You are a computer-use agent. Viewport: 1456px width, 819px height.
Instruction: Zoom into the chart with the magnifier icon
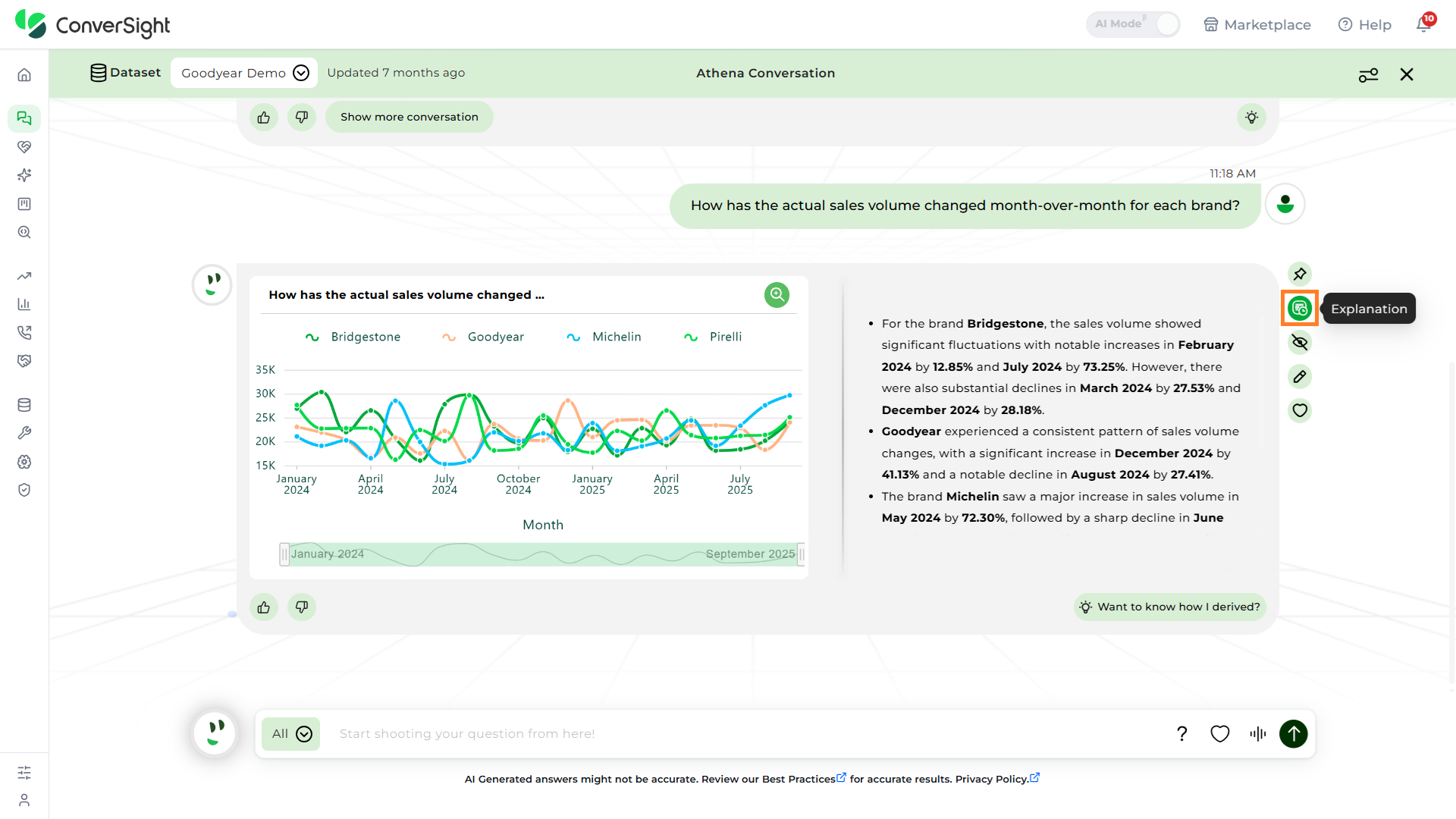pyautogui.click(x=777, y=294)
